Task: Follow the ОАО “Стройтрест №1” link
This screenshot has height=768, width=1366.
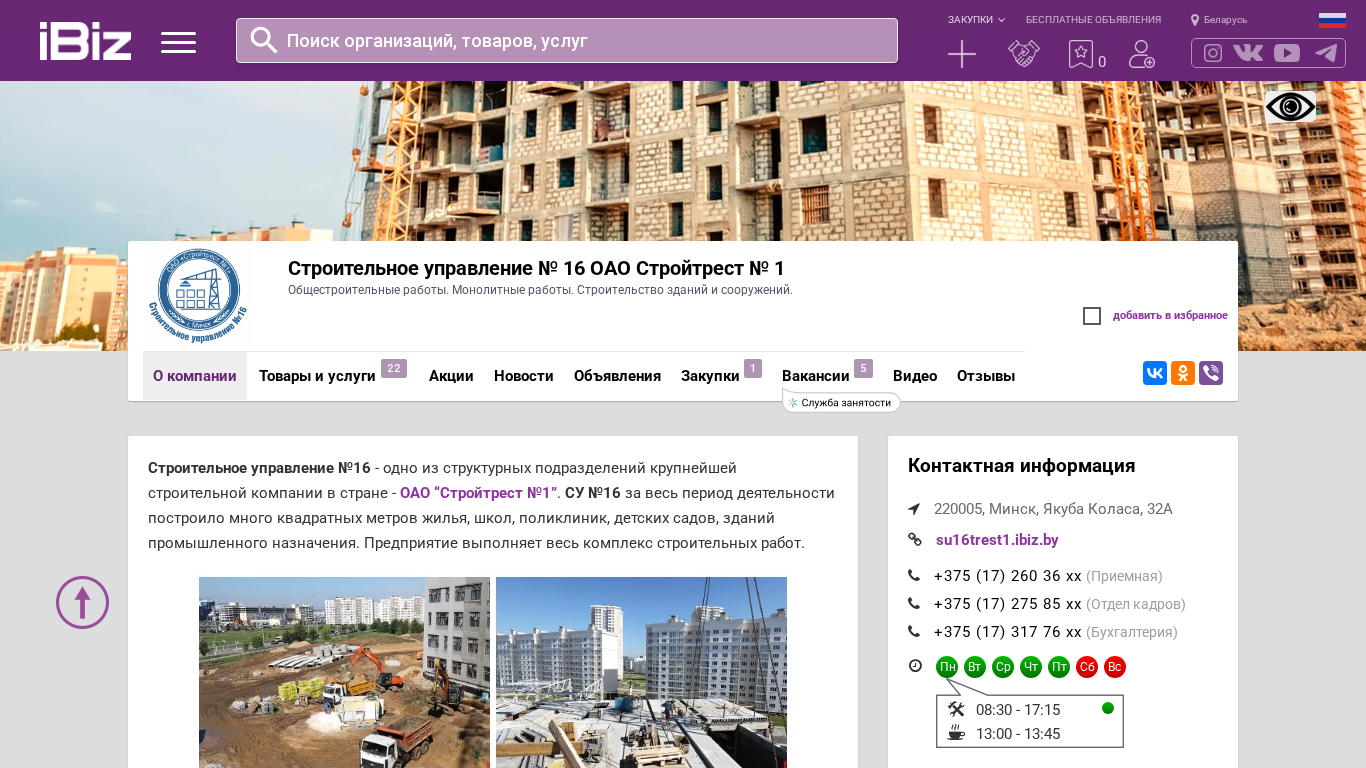Action: 478,493
